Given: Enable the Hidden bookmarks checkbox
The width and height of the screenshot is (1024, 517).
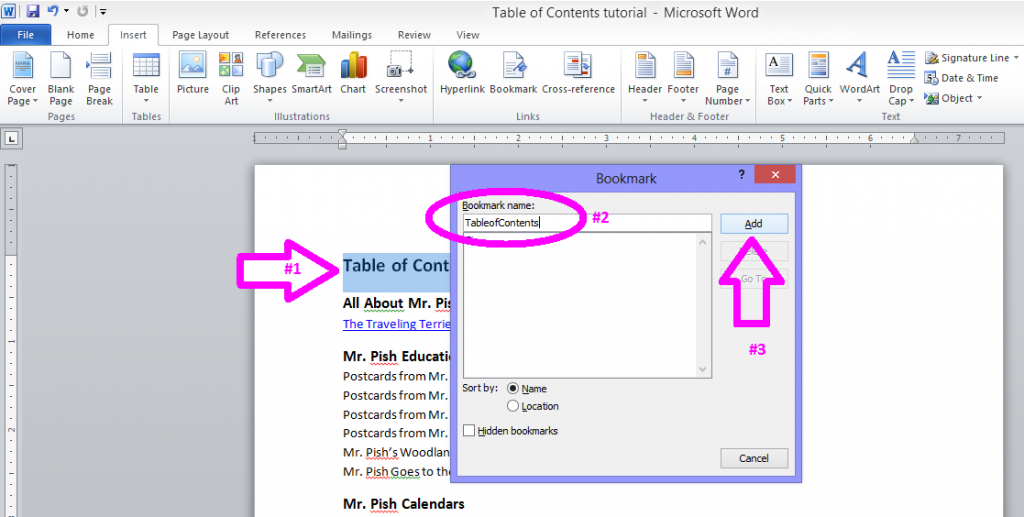Looking at the screenshot, I should (x=469, y=431).
